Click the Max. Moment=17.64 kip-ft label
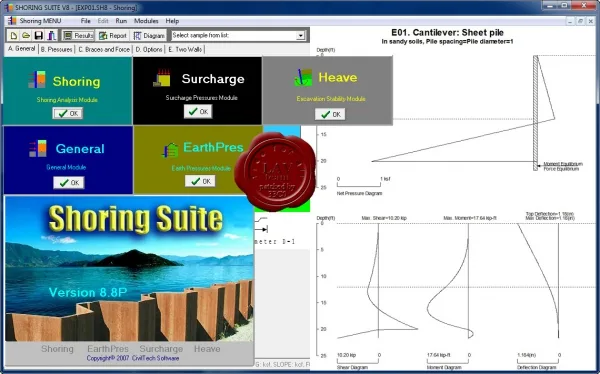Image resolution: width=600 pixels, height=374 pixels. [x=470, y=218]
